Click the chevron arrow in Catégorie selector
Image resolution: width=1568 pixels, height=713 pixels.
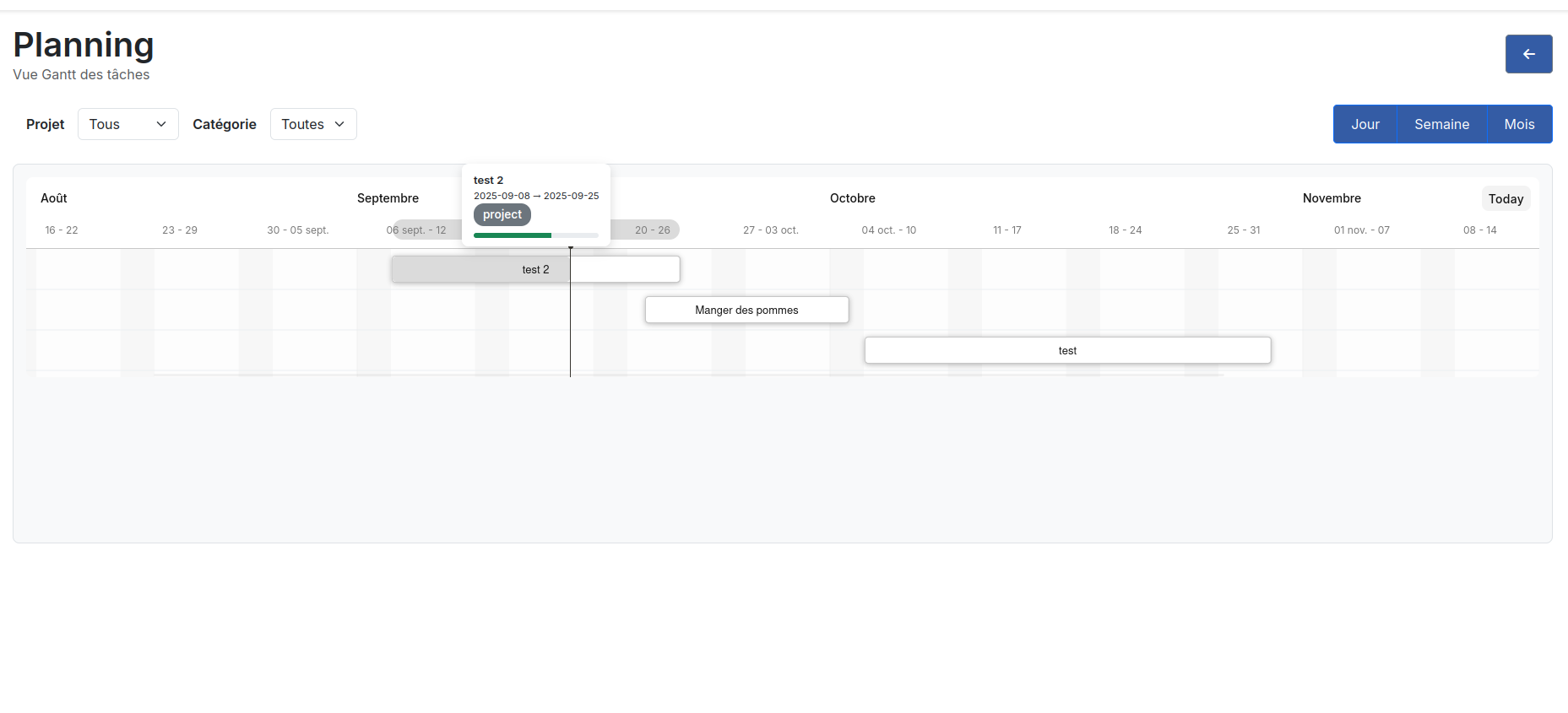(339, 124)
